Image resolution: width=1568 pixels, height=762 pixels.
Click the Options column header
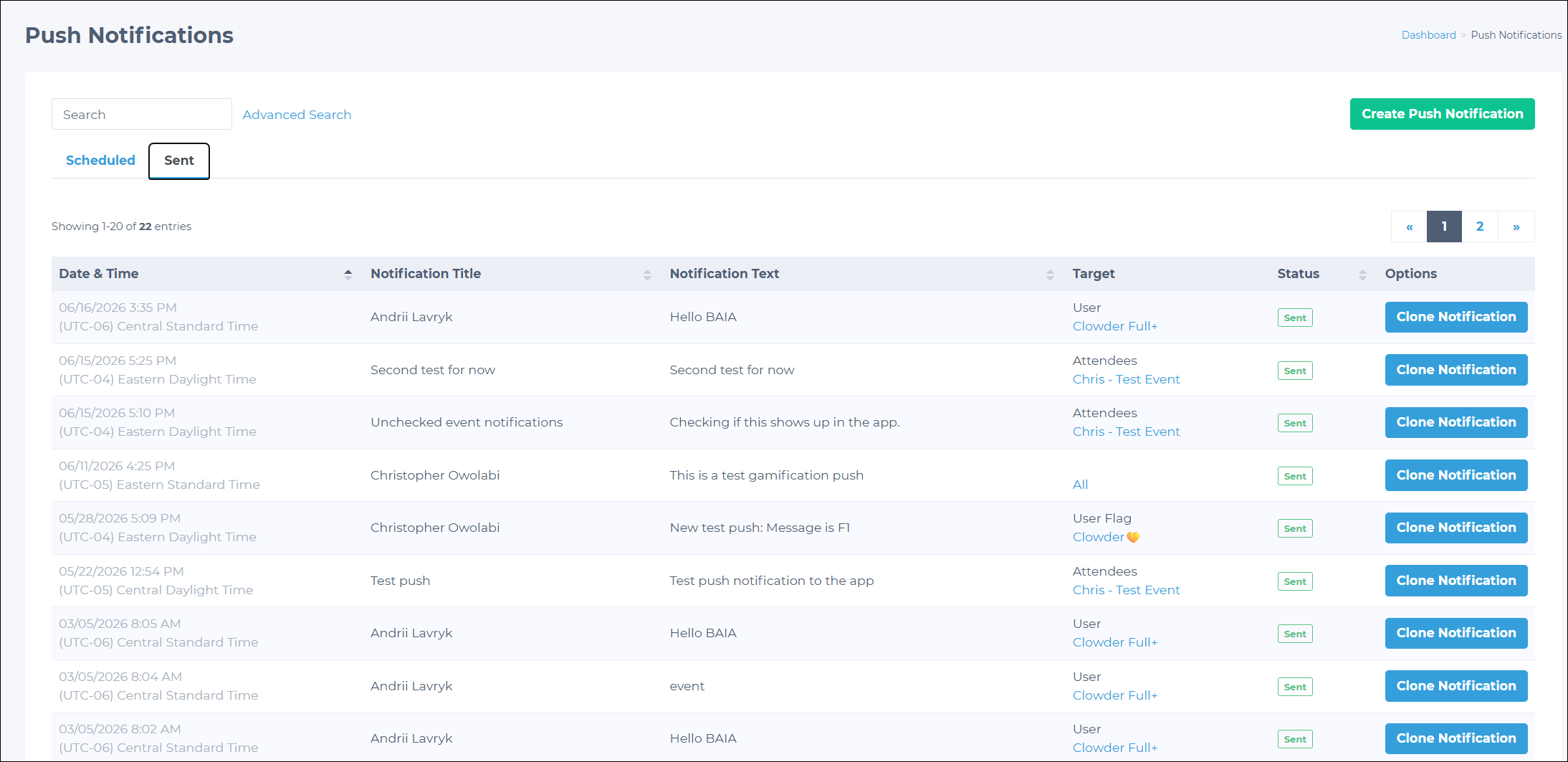tap(1410, 274)
